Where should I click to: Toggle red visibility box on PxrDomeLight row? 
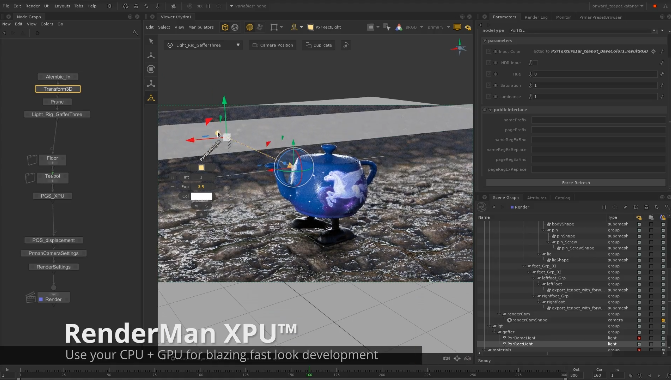639,338
